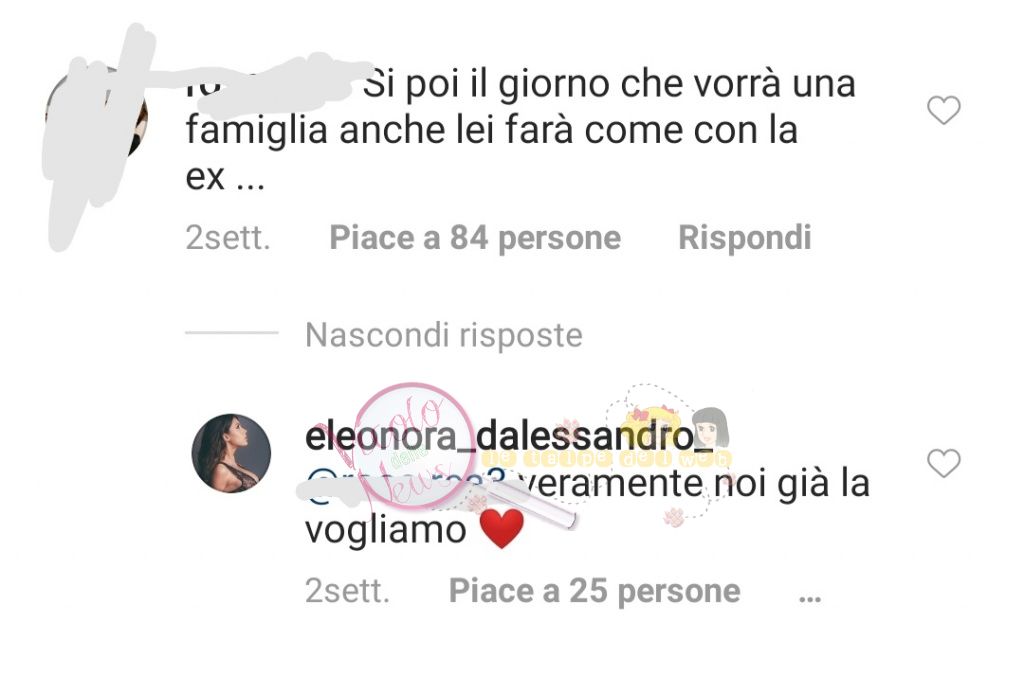Like the comment about wanting a family
The width and height of the screenshot is (1024, 676).
click(944, 110)
